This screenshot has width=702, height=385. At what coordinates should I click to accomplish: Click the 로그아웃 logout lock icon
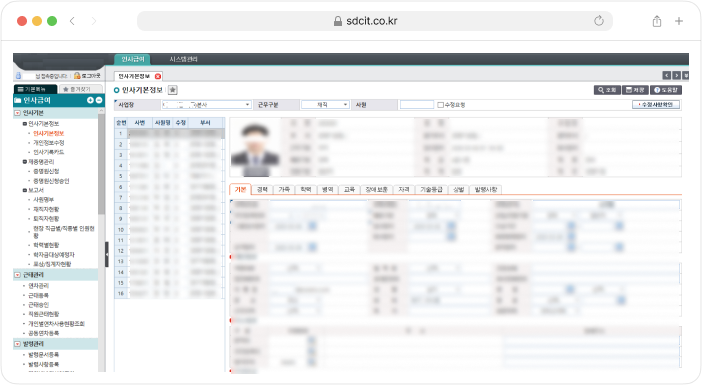(77, 76)
